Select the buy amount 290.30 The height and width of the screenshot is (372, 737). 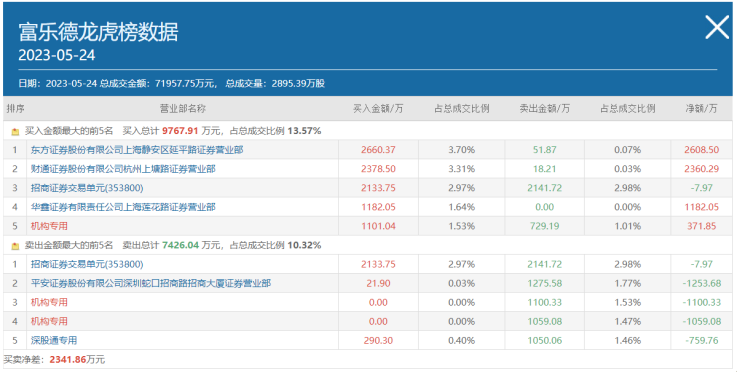[x=378, y=340]
